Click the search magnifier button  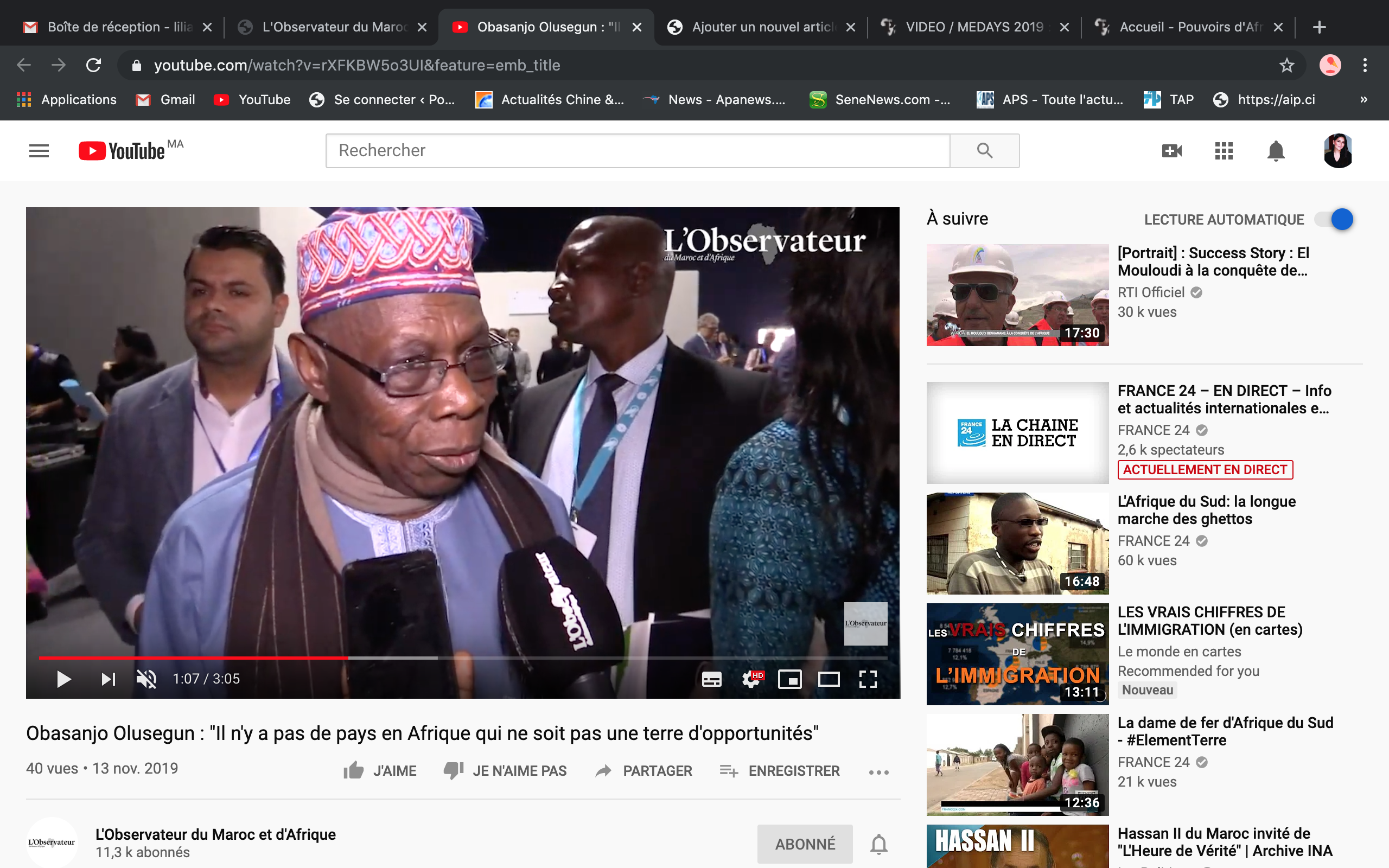[984, 150]
